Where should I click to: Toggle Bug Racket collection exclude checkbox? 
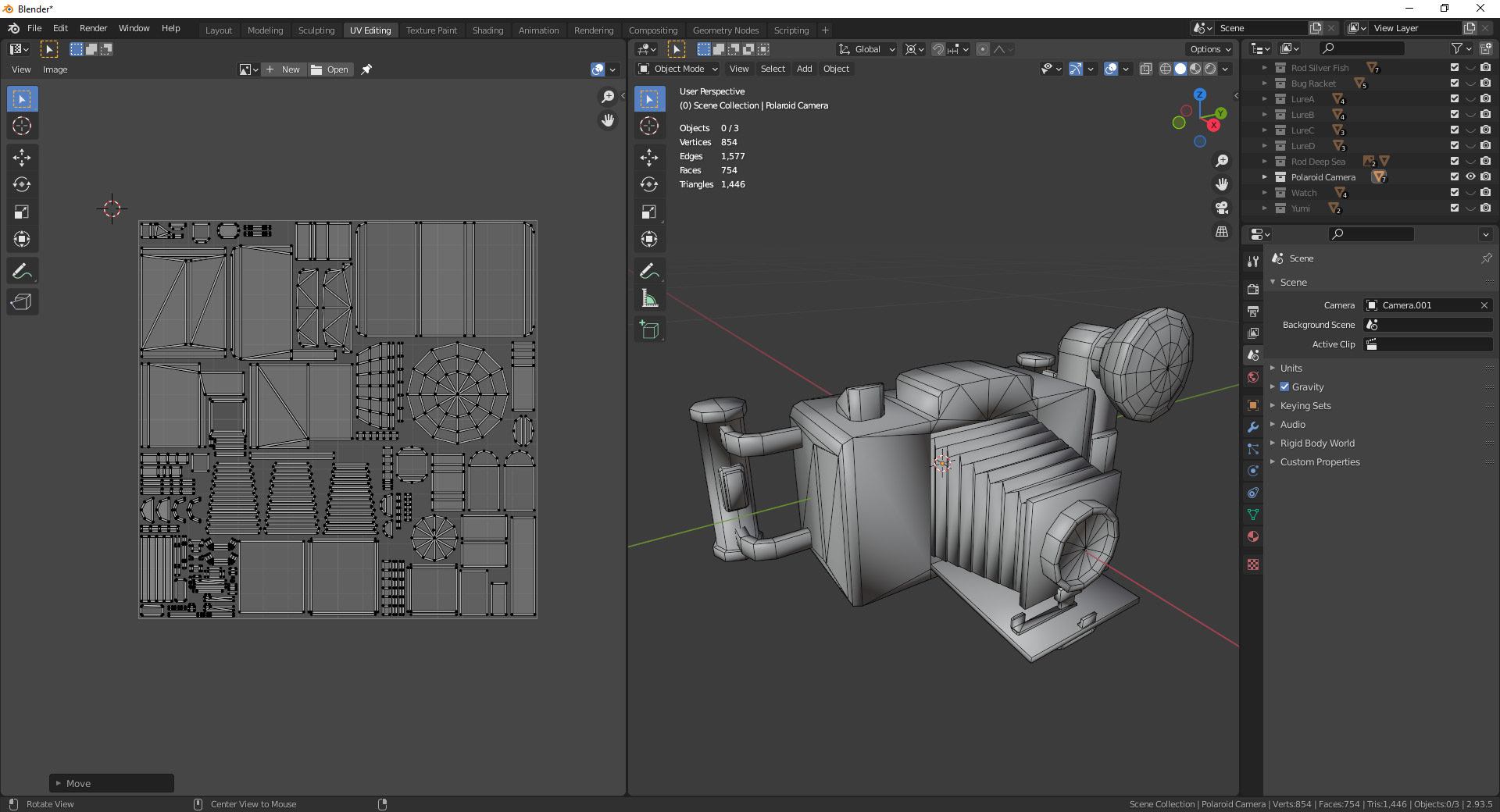(x=1455, y=84)
